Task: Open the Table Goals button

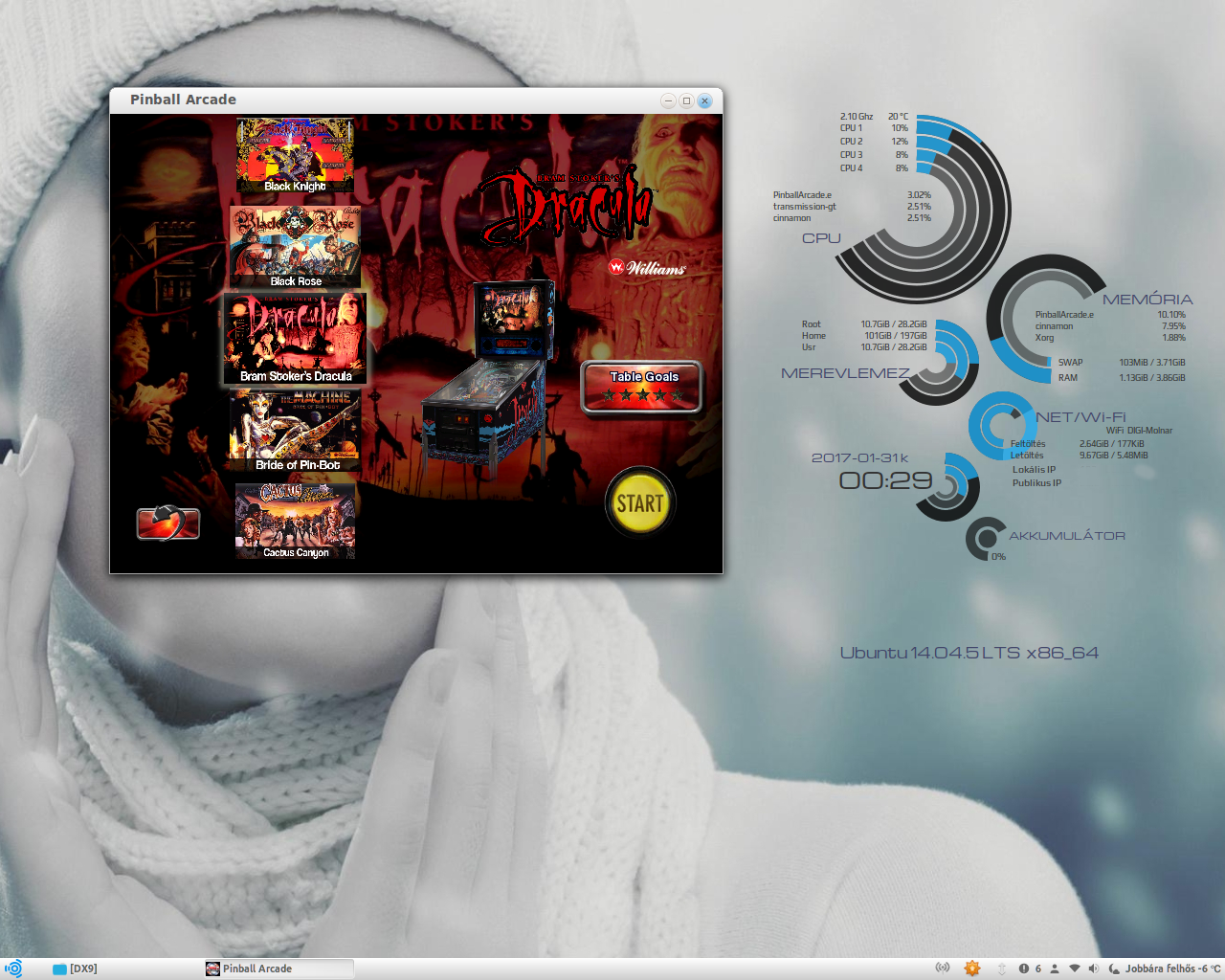Action: 642,387
